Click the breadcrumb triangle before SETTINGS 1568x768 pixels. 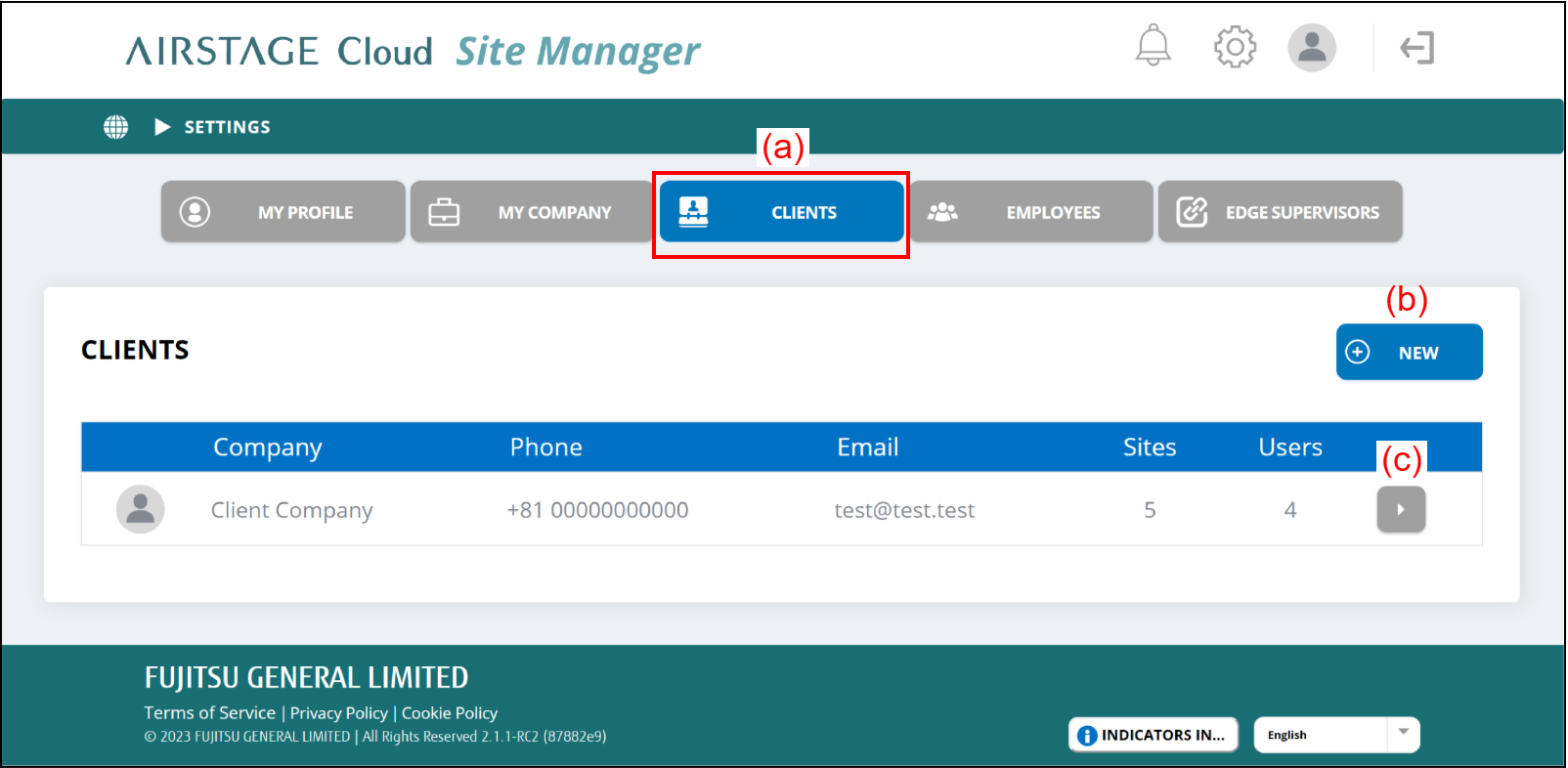(162, 127)
